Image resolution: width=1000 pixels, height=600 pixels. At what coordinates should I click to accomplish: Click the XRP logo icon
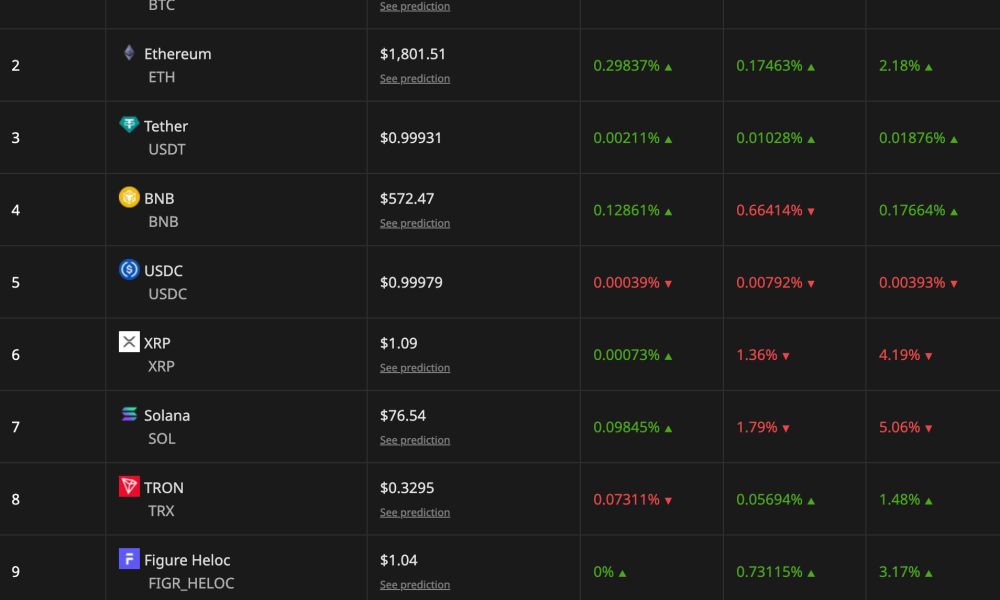coord(129,342)
